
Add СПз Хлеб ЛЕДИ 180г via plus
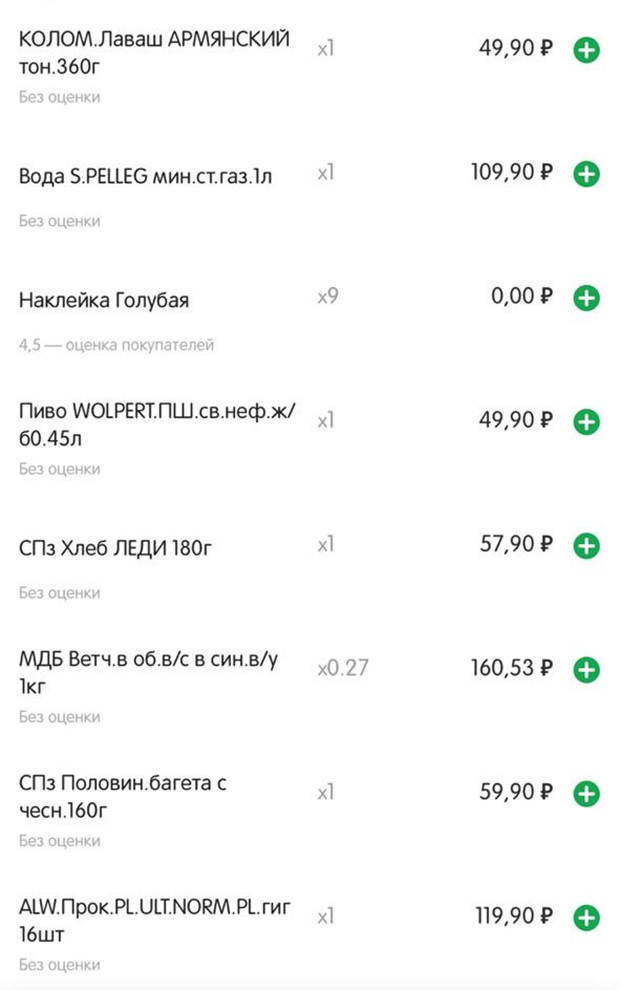click(586, 546)
